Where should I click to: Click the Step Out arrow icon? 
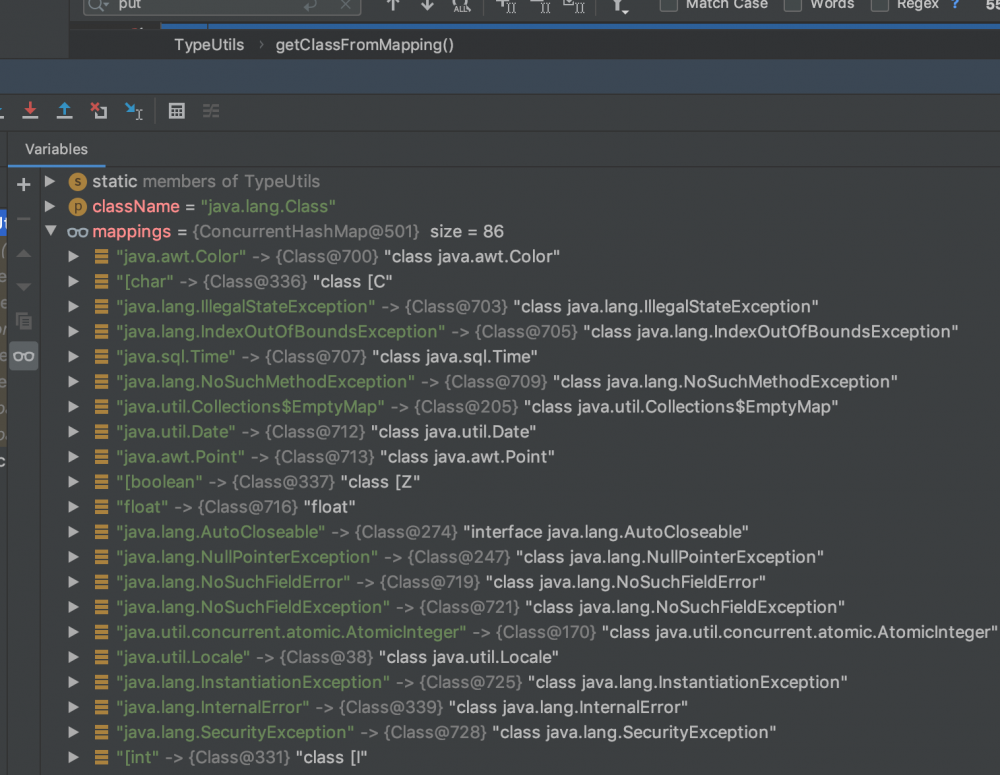point(65,111)
